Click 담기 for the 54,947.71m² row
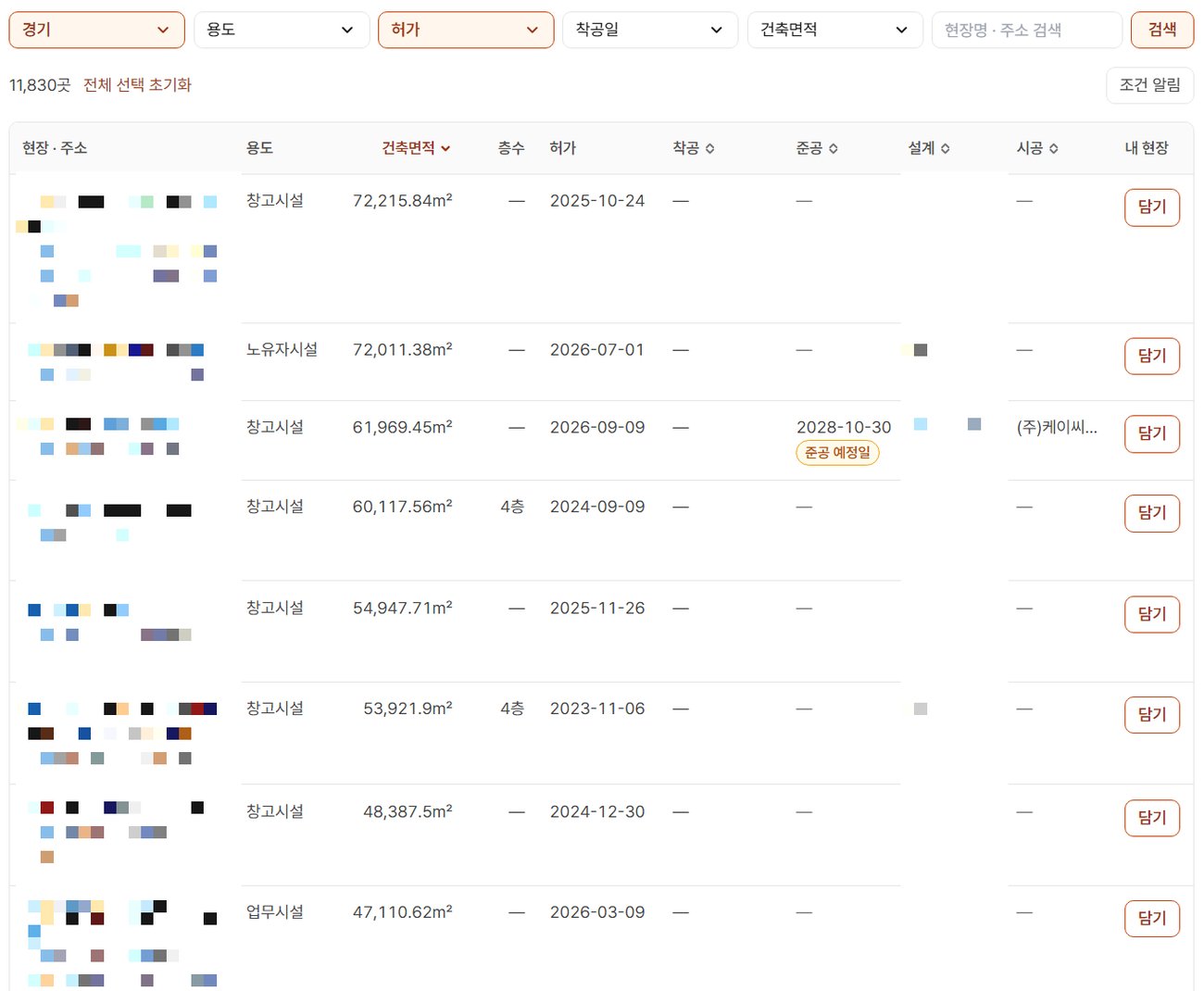Image resolution: width=1204 pixels, height=991 pixels. click(1152, 614)
